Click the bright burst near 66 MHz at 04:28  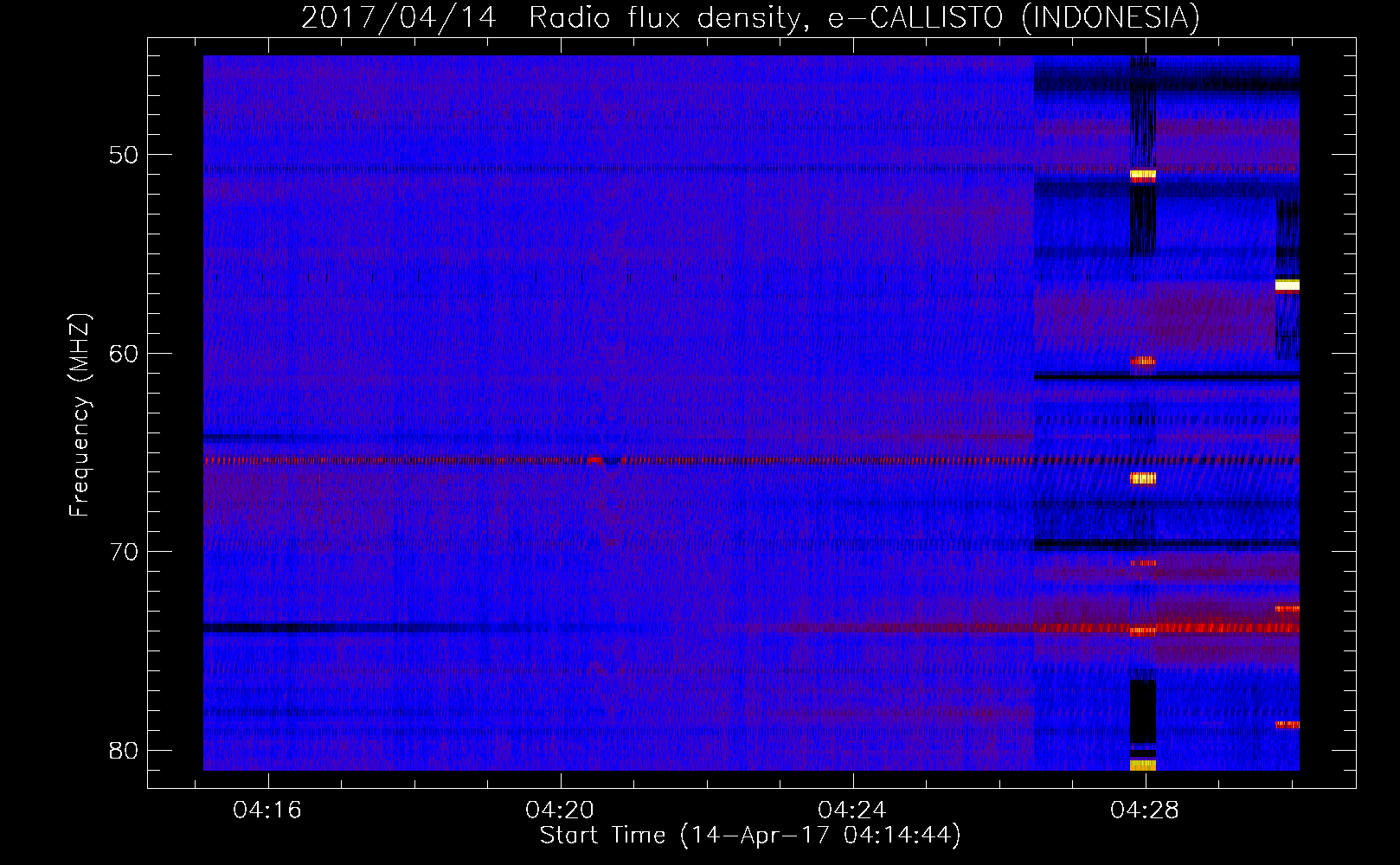pyautogui.click(x=1143, y=478)
